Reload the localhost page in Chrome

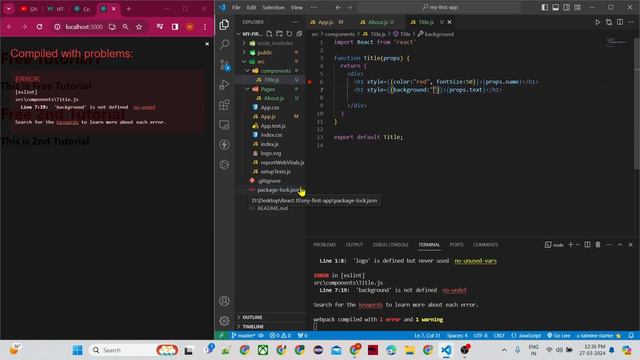[x=39, y=27]
